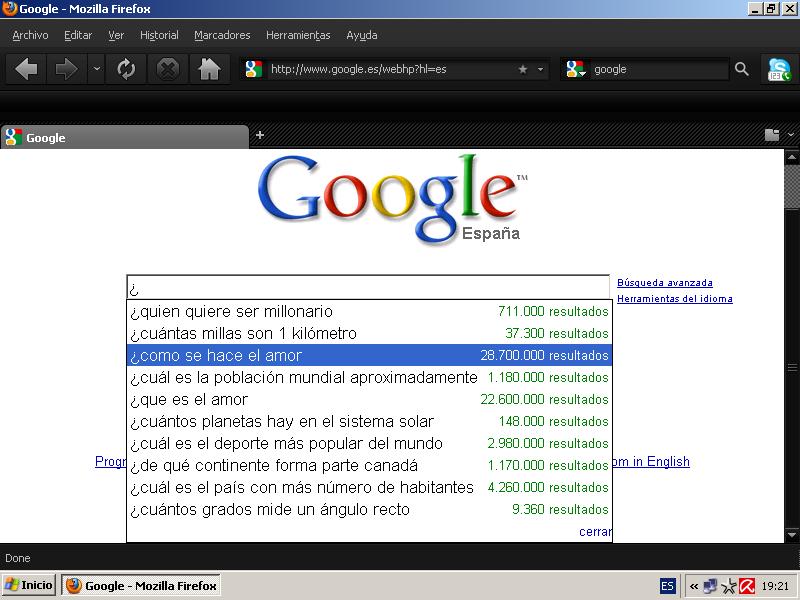Viewport: 800px width, 600px height.
Task: Click the red Avira antivirus tray icon
Action: (x=747, y=586)
